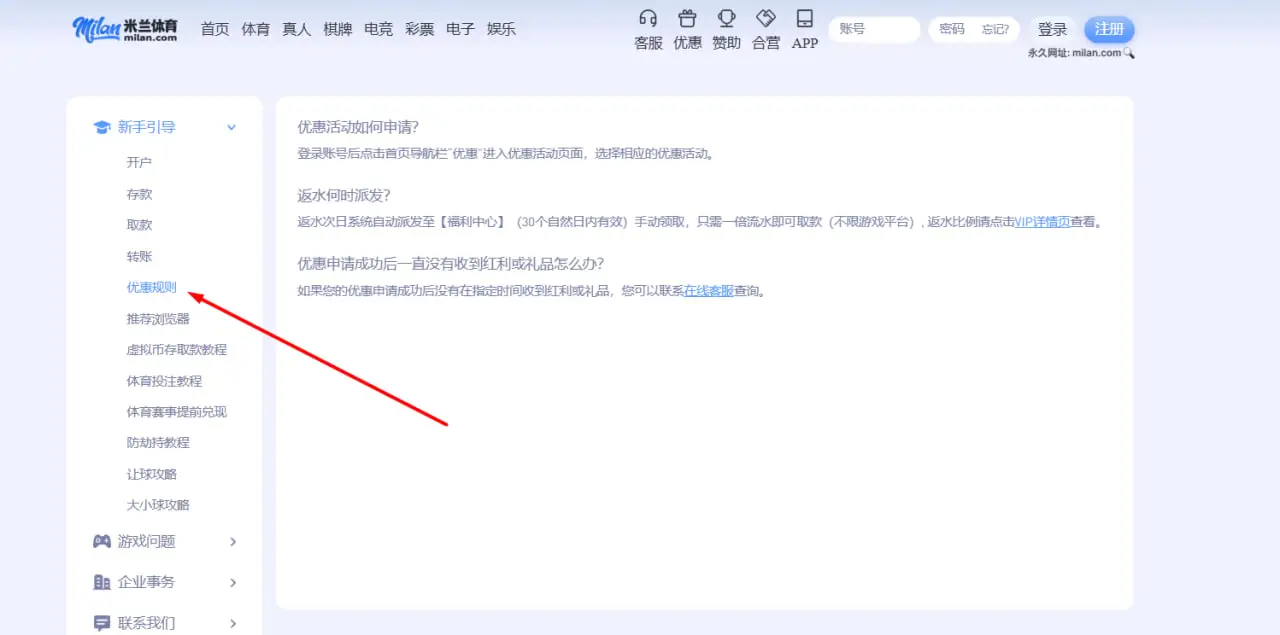Expand the 企业事务 sidebar section
The height and width of the screenshot is (635, 1280).
(x=232, y=582)
